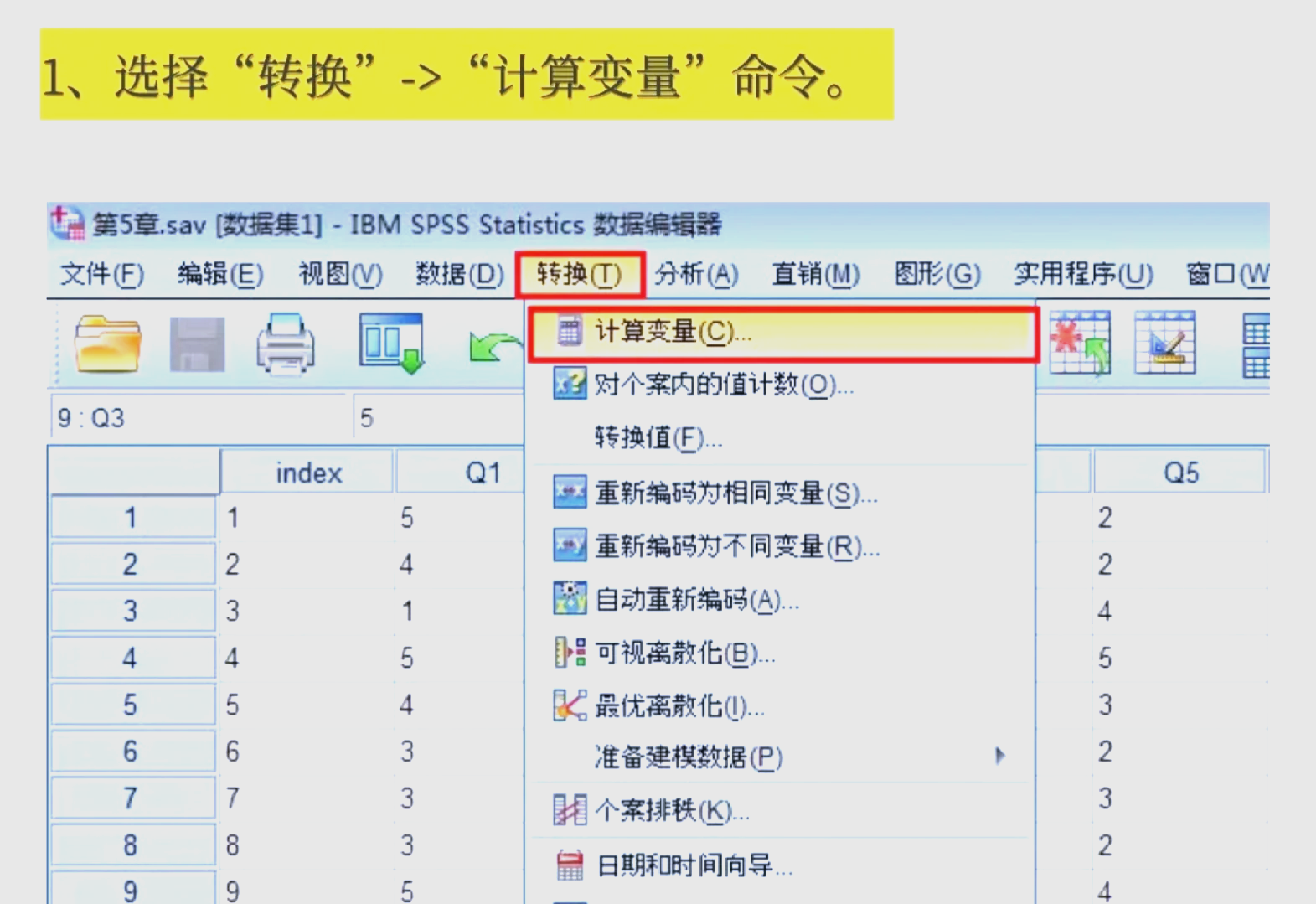The width and height of the screenshot is (1316, 904).
Task: Choose 转换值(F)... from the menu
Action: tap(780, 437)
